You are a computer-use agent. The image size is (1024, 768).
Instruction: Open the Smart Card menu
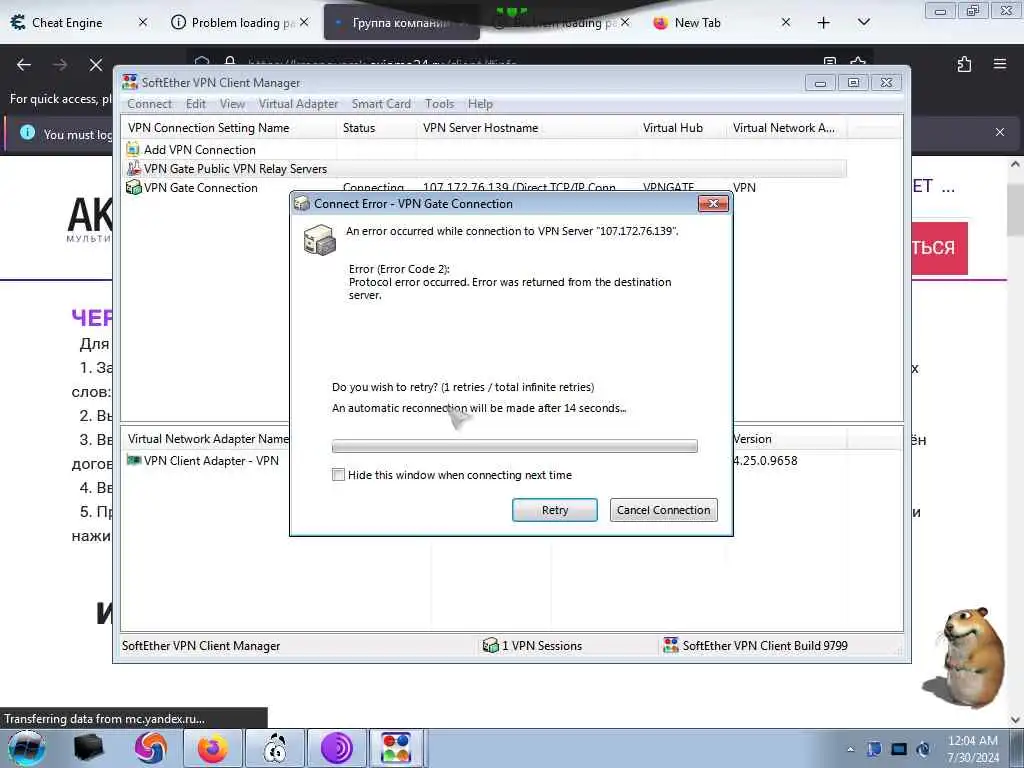point(381,104)
